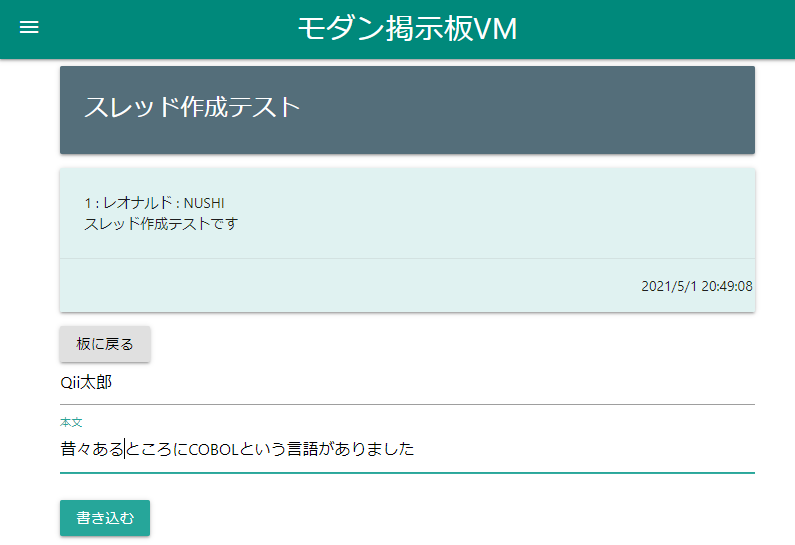This screenshot has height=545, width=795.
Task: Click the 本文 field label
Action: 71,422
